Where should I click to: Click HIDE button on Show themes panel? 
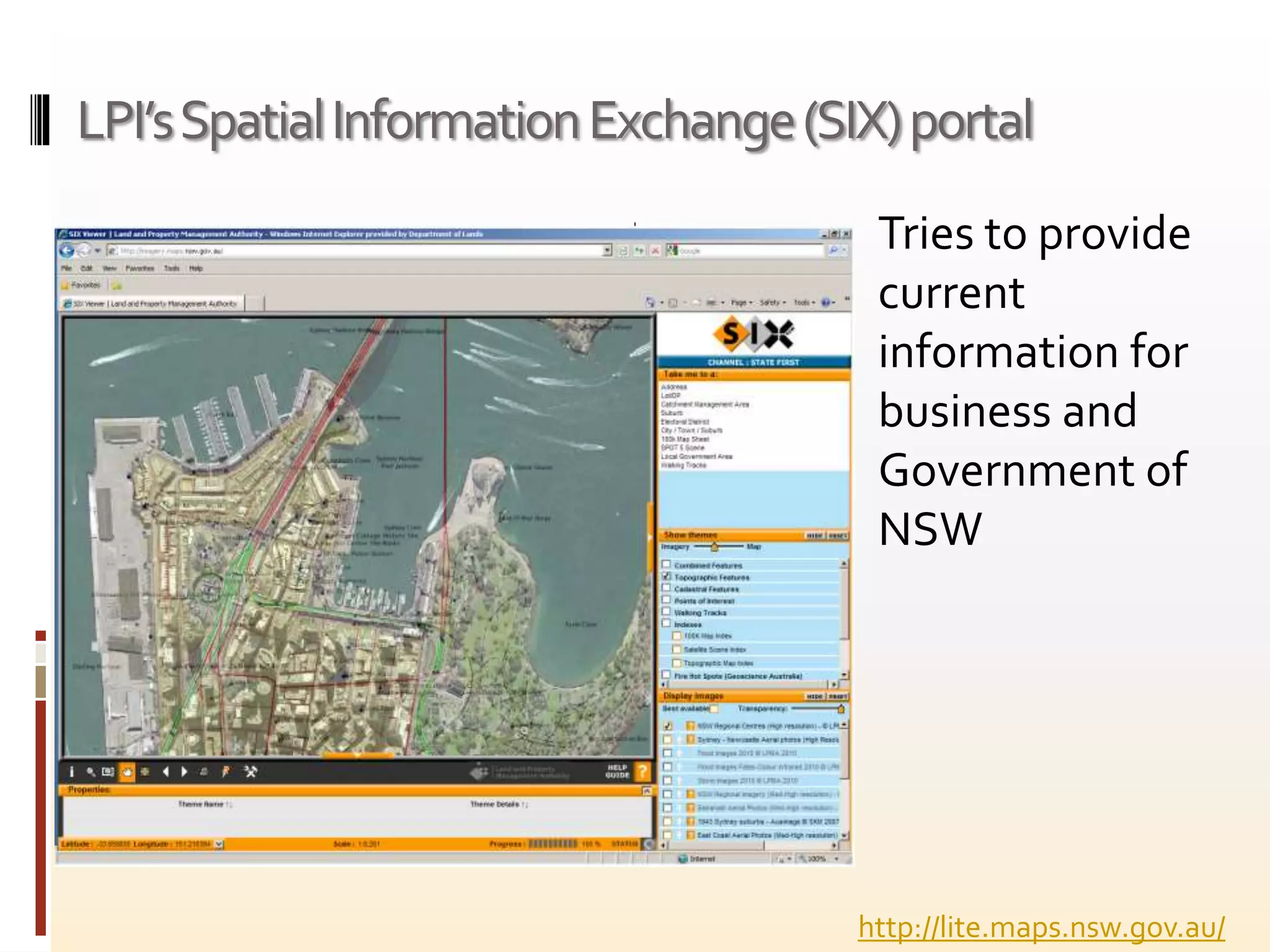tap(815, 535)
